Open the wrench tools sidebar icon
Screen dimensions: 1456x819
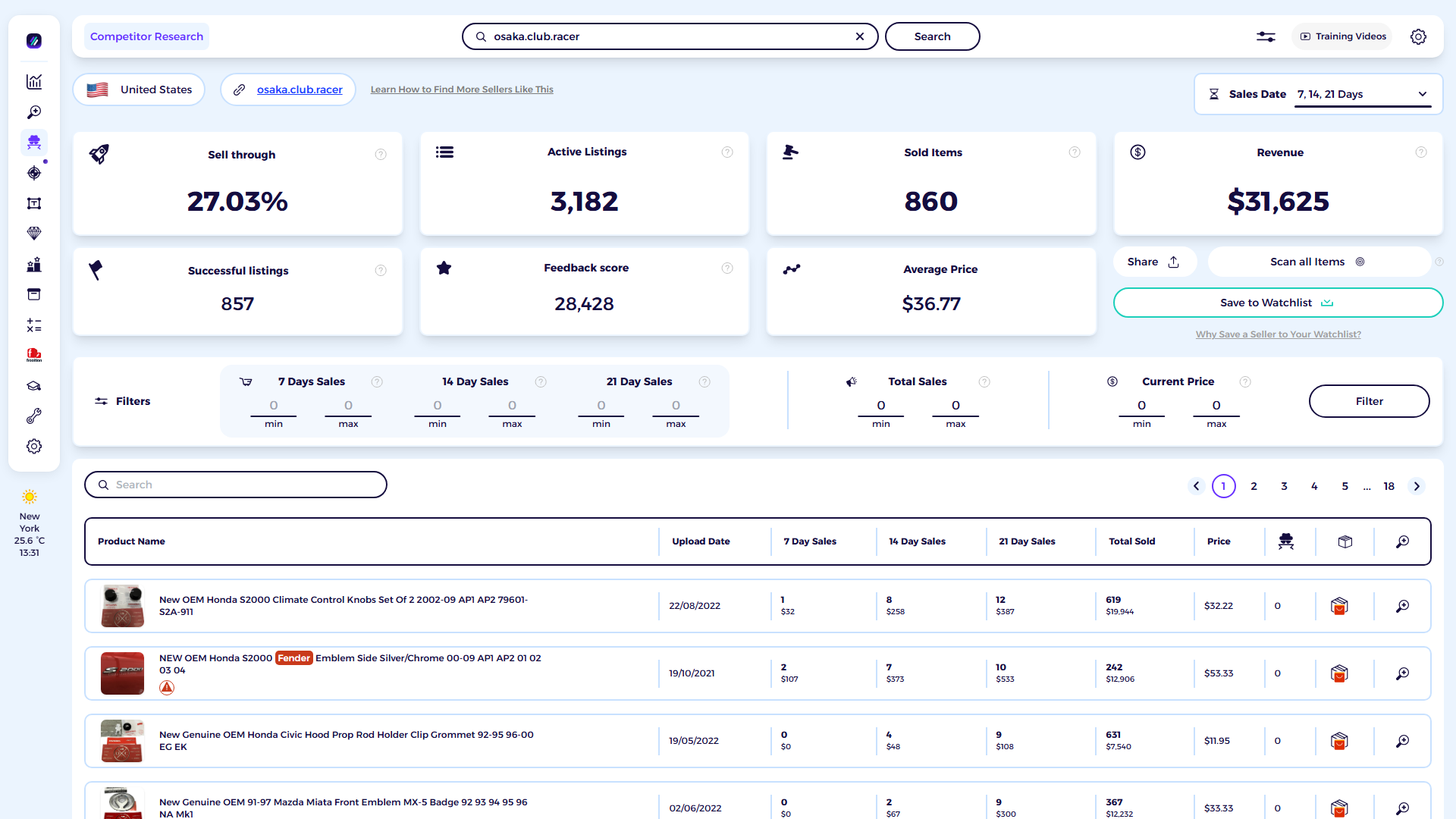pos(34,416)
